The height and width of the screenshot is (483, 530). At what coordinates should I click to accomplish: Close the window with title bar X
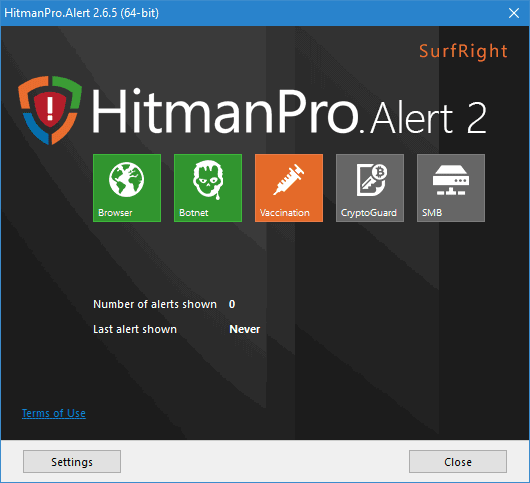pos(514,13)
